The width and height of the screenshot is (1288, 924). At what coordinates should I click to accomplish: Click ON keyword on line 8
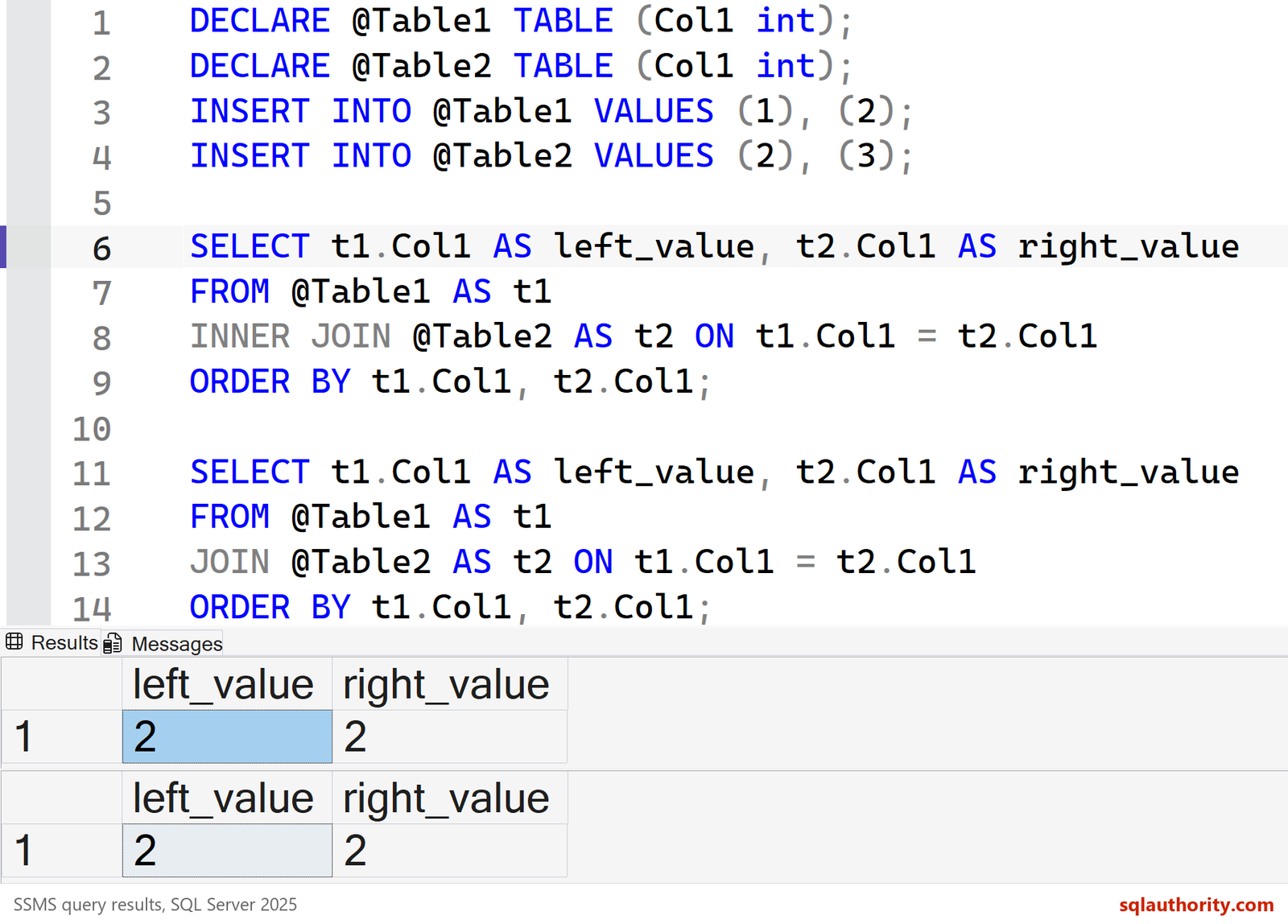[715, 336]
